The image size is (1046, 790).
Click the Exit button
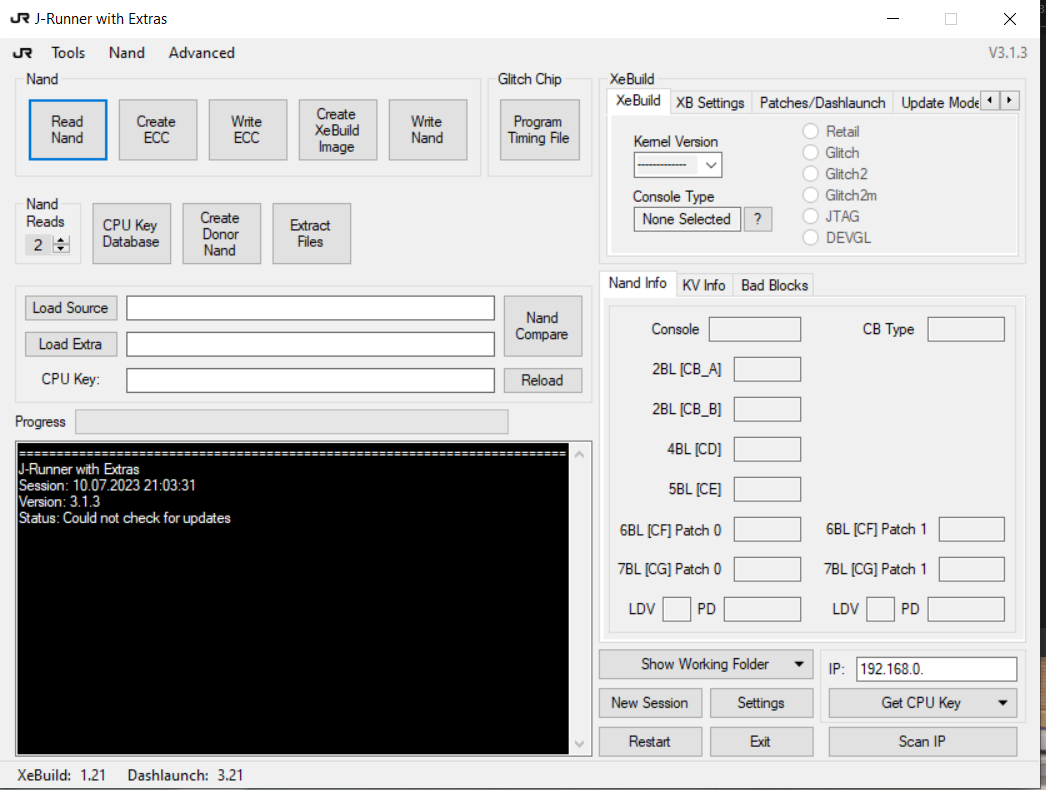(x=761, y=741)
